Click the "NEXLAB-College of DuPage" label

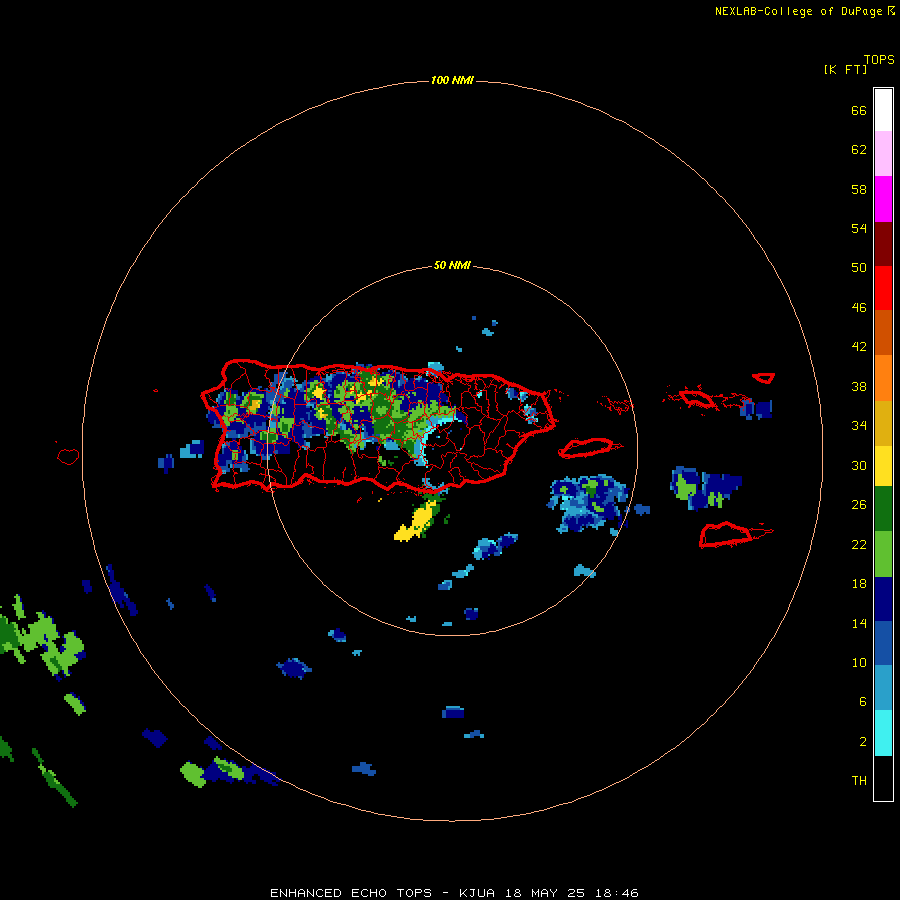click(x=798, y=11)
